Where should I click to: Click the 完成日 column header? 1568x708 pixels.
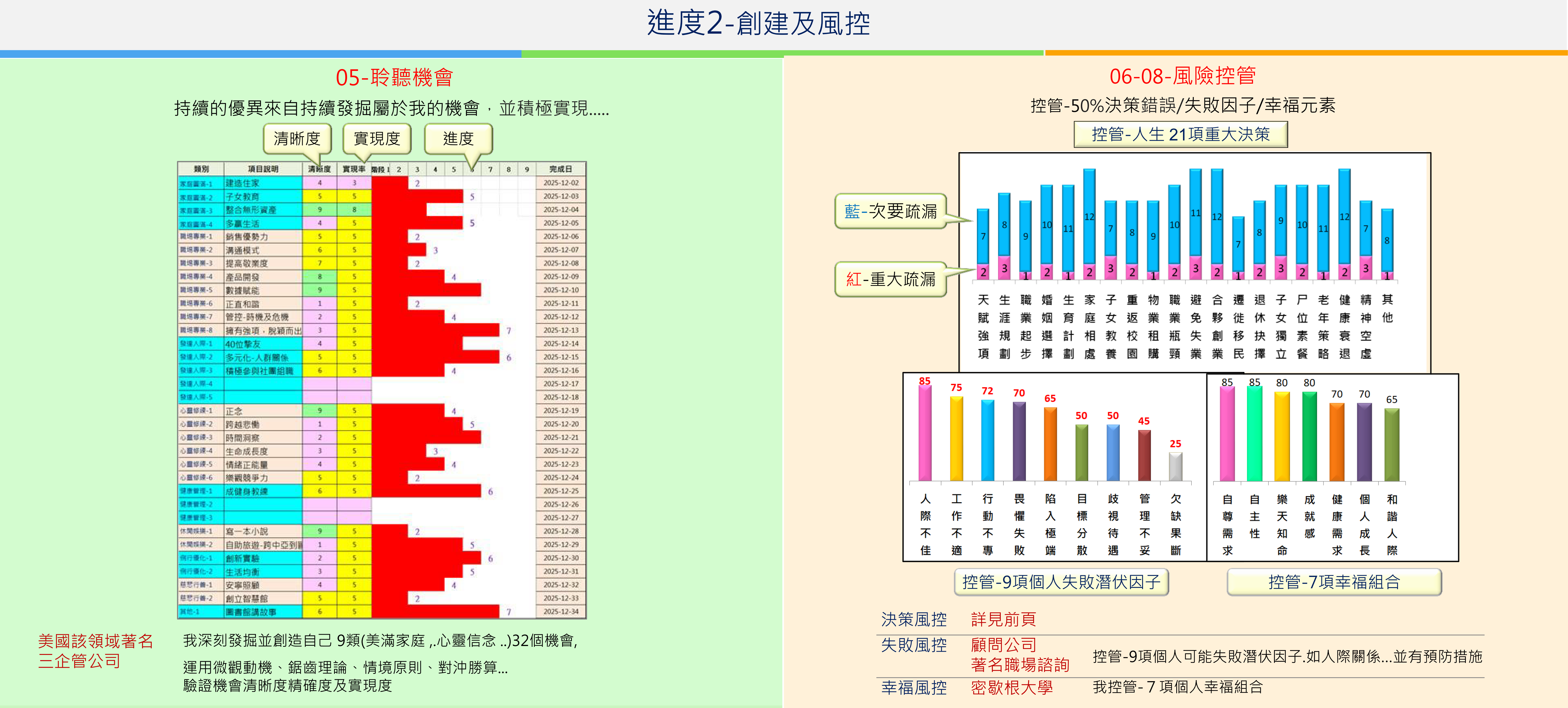click(x=561, y=169)
